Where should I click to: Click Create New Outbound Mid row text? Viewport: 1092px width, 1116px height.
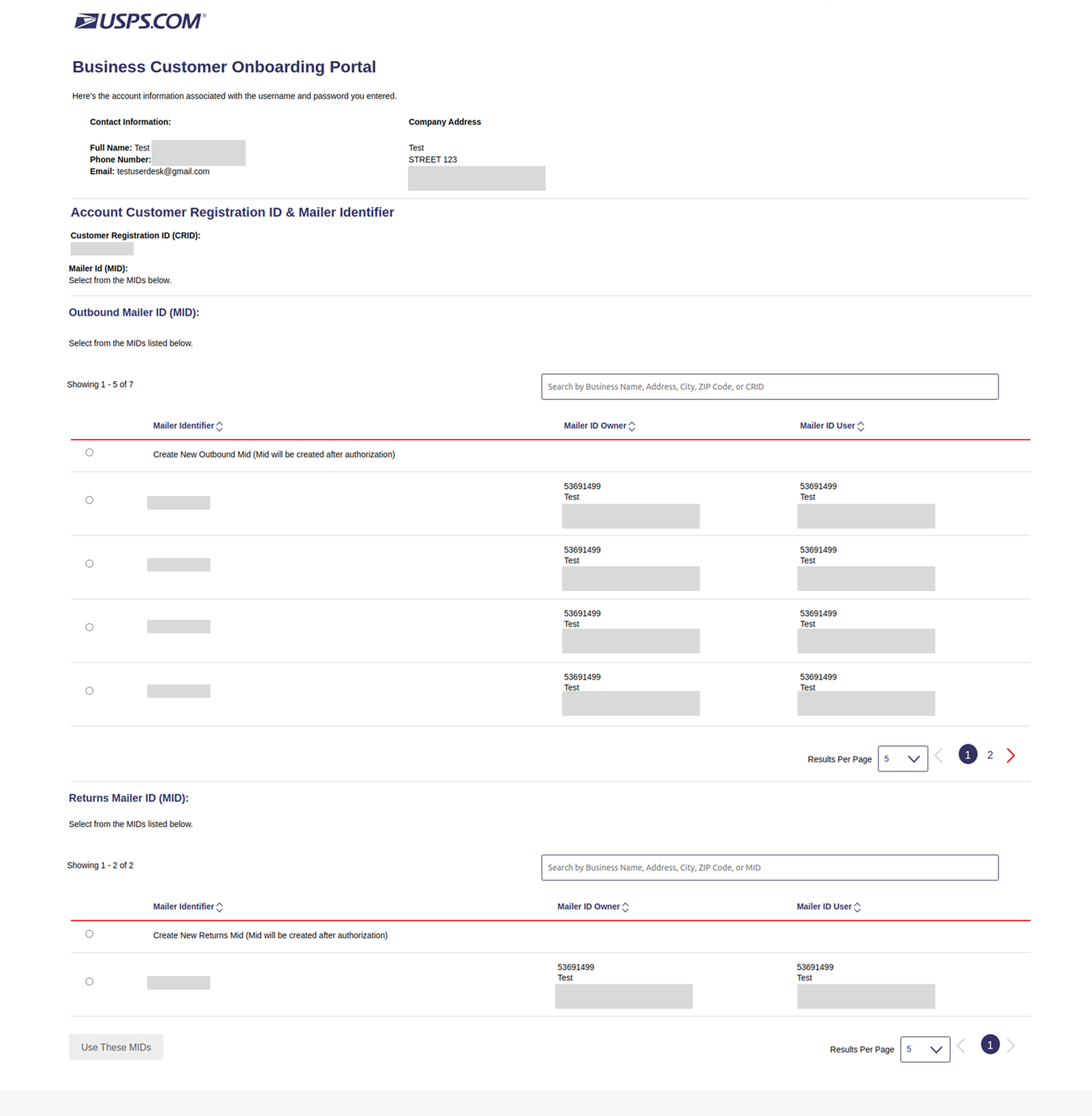click(274, 454)
